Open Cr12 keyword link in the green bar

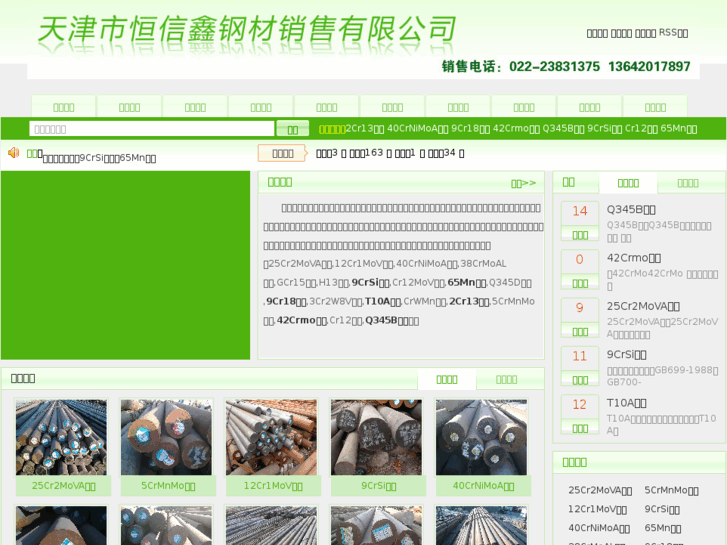[x=641, y=128]
